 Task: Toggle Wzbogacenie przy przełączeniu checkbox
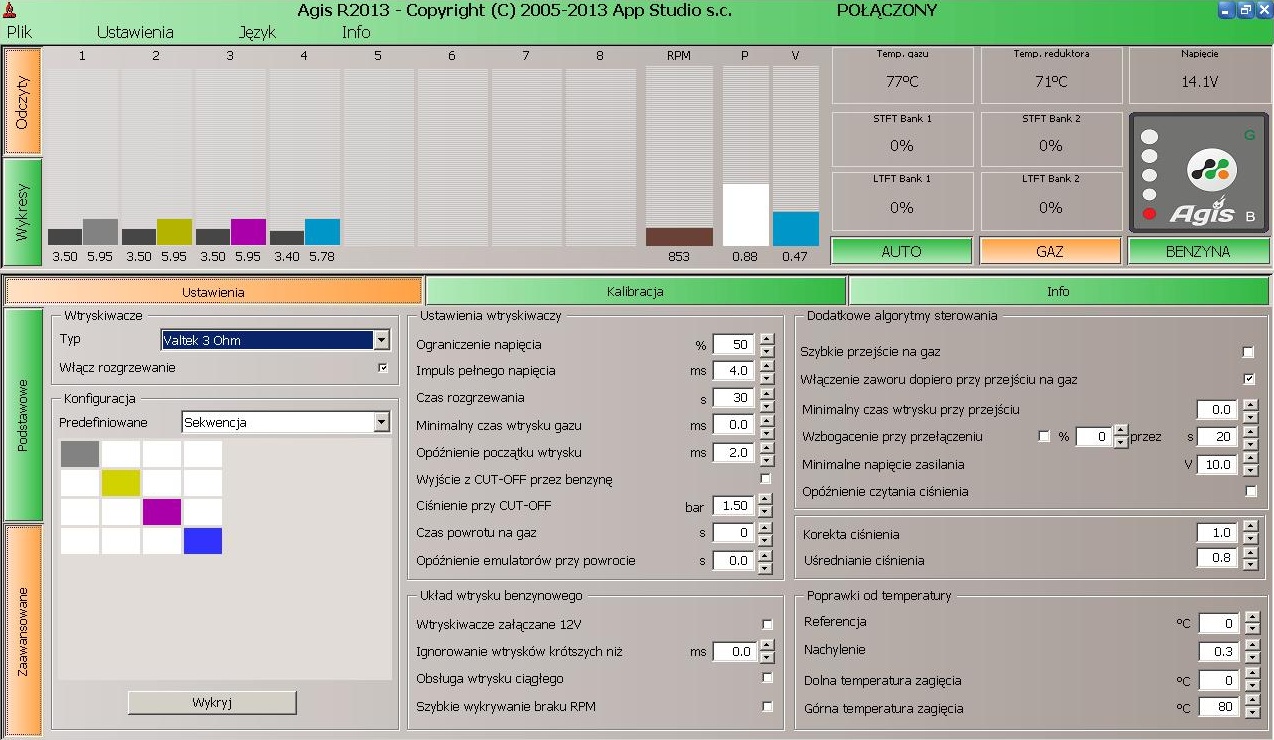click(1045, 437)
